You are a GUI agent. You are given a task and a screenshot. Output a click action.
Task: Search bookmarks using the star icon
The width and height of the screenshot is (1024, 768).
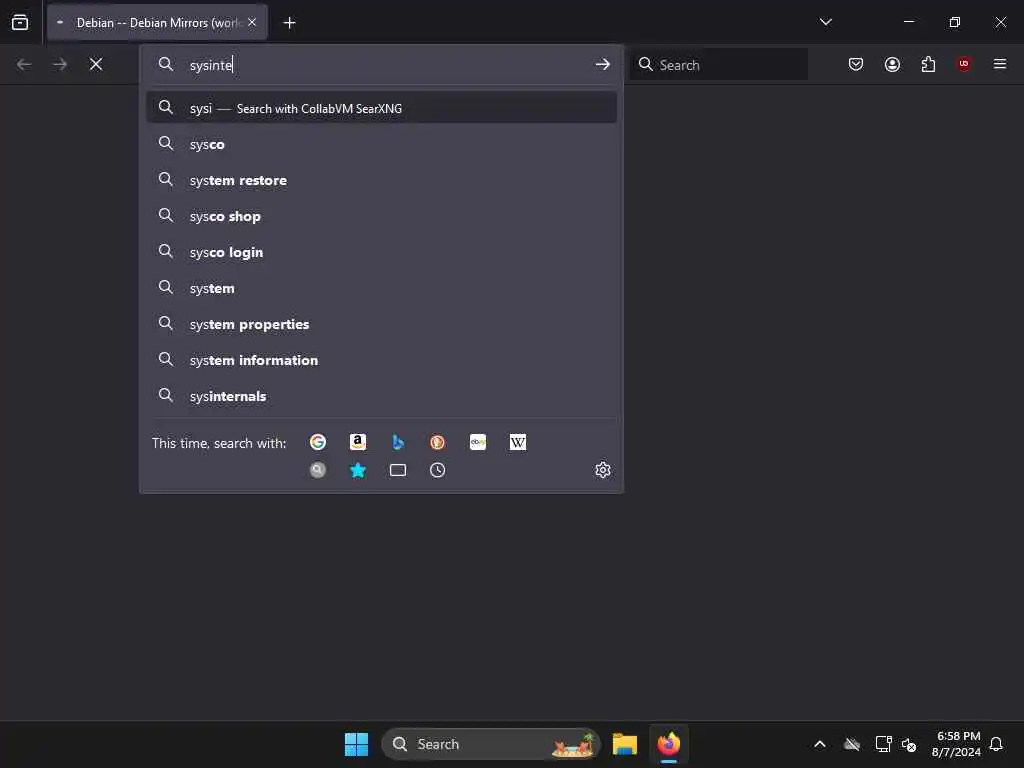(358, 470)
